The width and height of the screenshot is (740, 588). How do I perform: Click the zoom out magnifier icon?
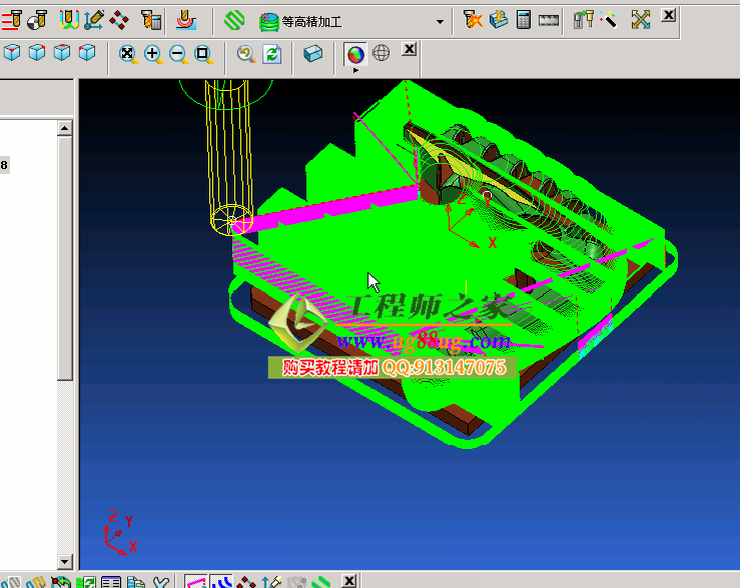178,54
